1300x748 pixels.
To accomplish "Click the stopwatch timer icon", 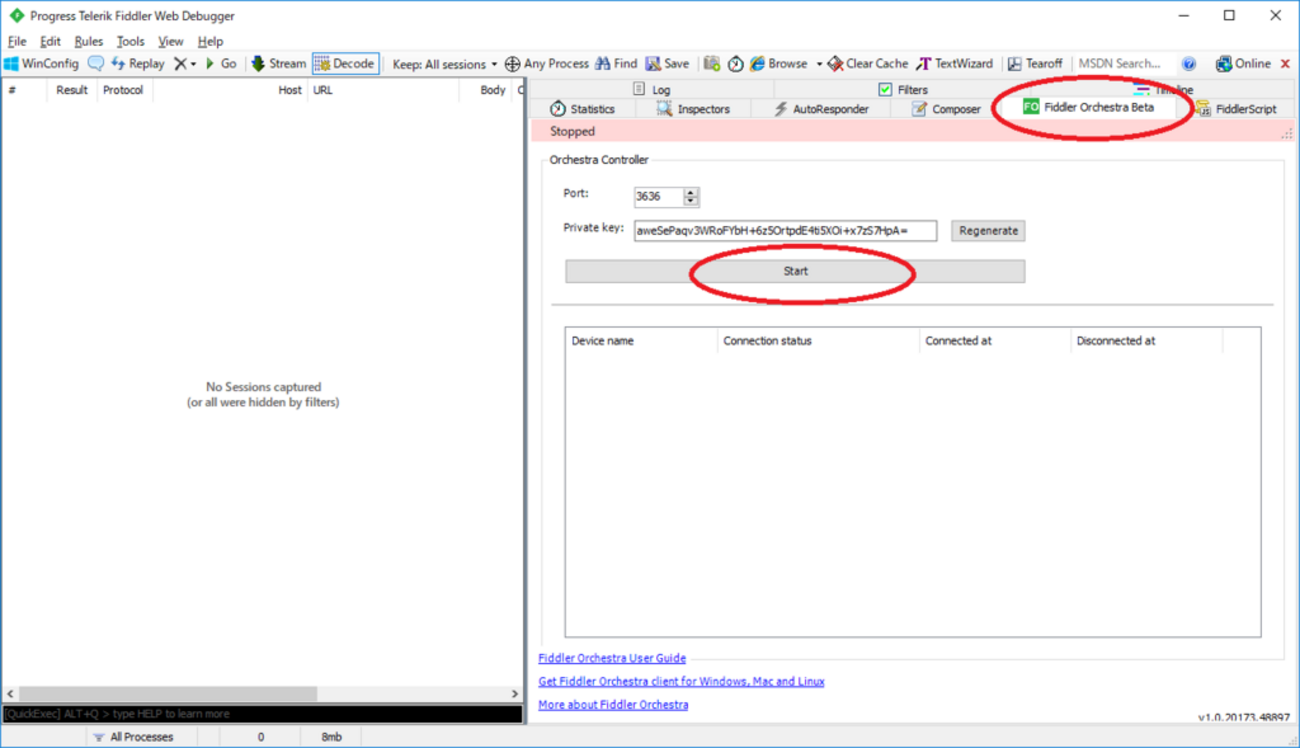I will click(735, 63).
